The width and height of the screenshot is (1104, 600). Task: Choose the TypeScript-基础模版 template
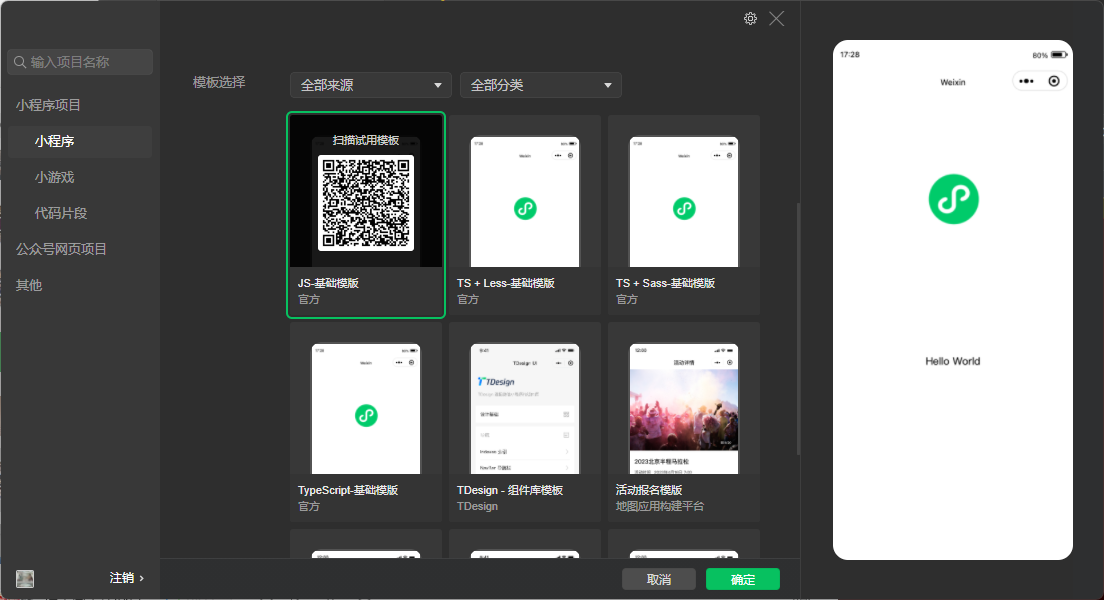tap(366, 422)
